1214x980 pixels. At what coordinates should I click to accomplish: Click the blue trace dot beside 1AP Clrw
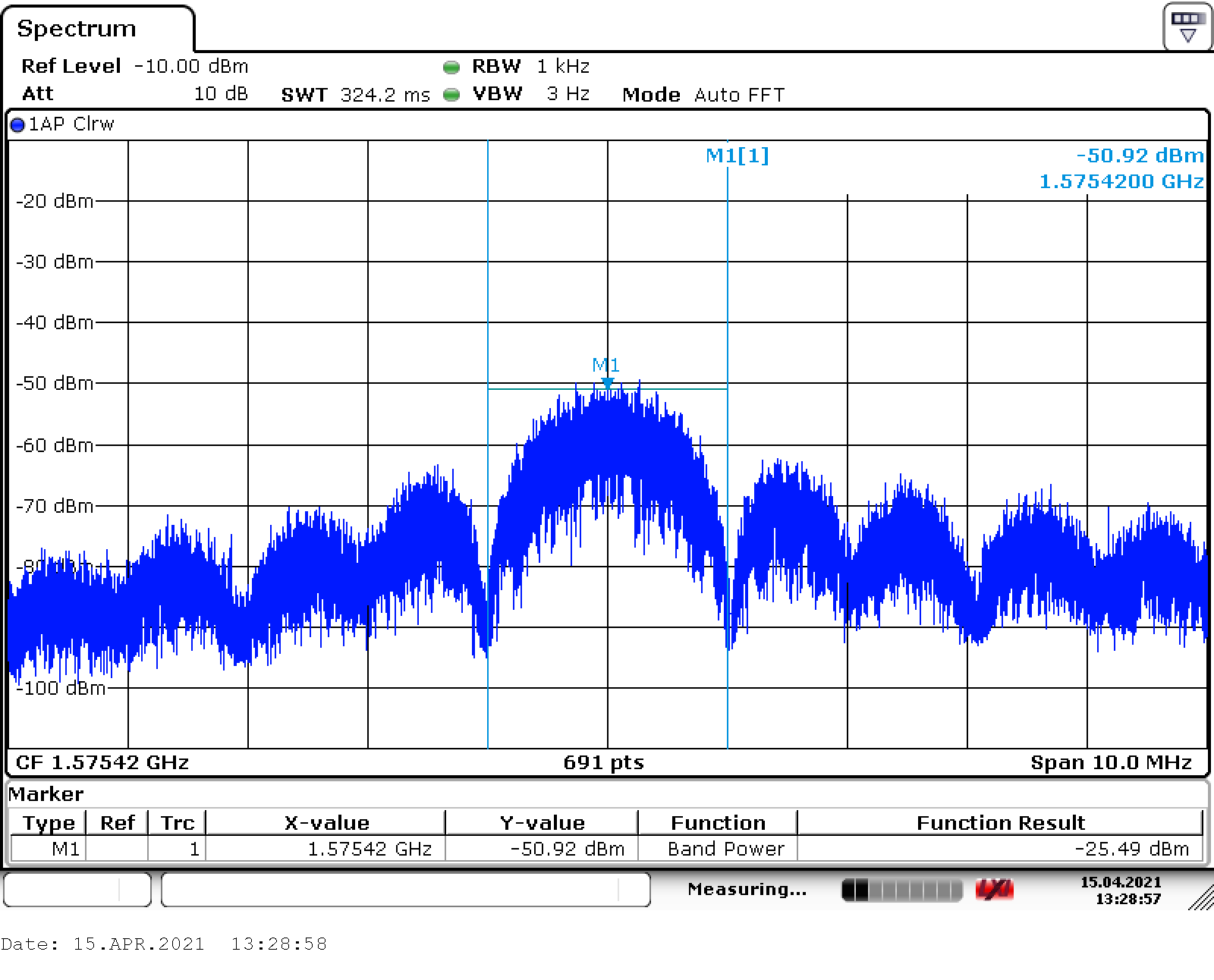17,125
